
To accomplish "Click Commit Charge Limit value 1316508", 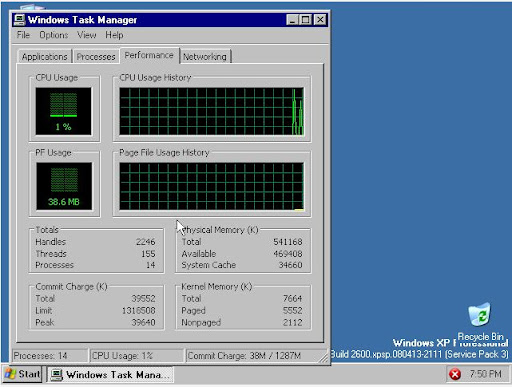I will click(x=139, y=310).
